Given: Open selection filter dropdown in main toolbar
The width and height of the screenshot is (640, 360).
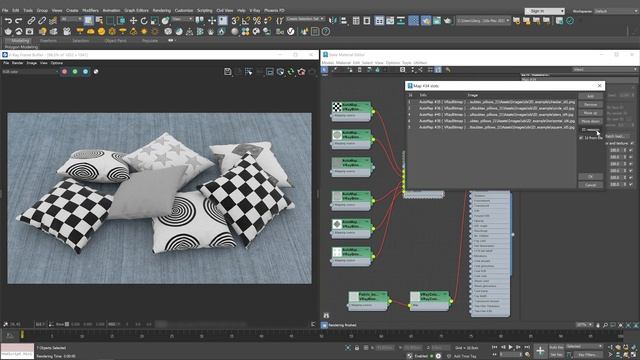Looking at the screenshot, I should [x=70, y=19].
